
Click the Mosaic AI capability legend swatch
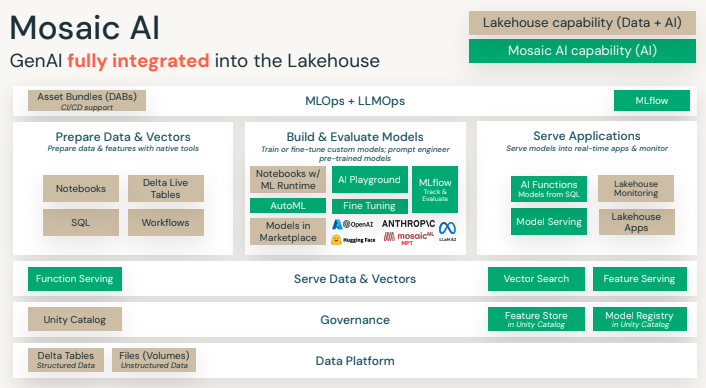coord(582,51)
